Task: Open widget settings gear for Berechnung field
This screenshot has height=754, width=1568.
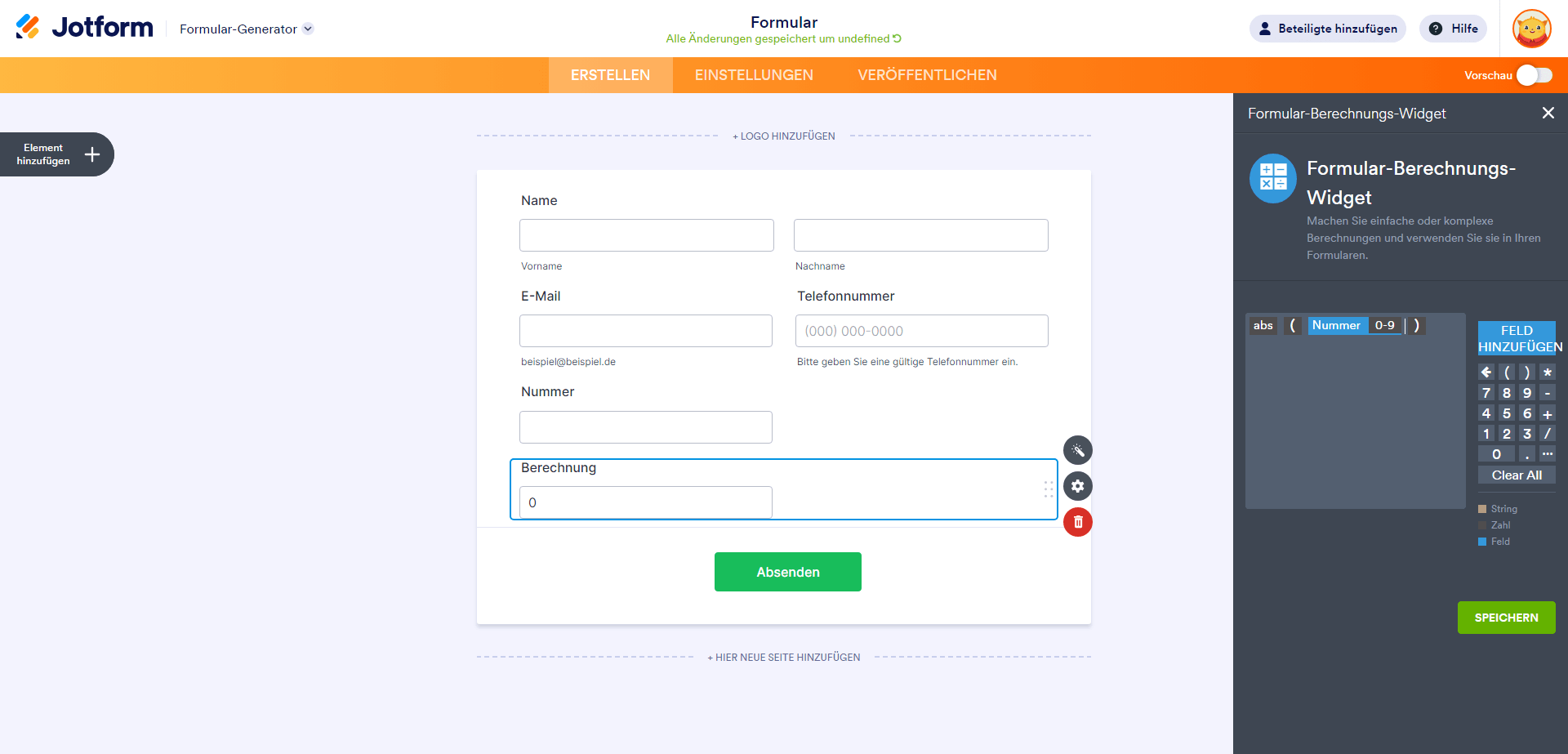Action: [x=1077, y=486]
